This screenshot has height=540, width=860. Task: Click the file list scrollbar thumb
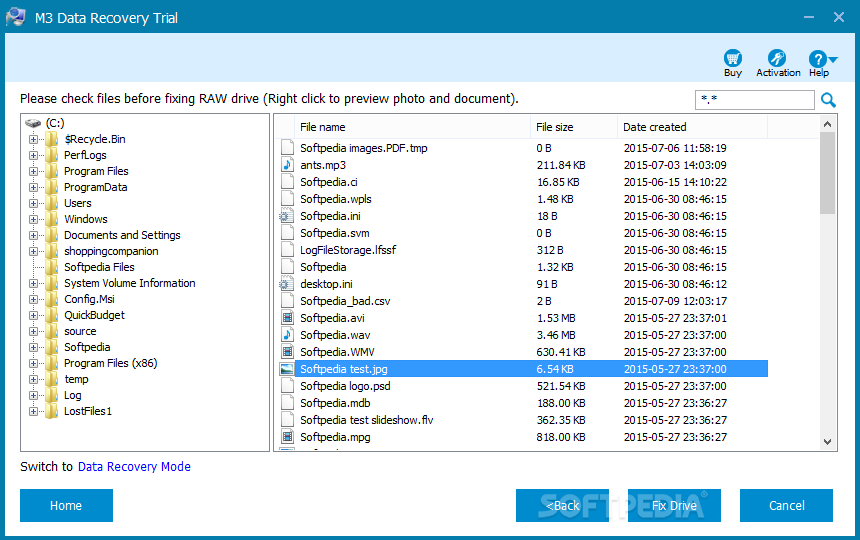(x=828, y=173)
